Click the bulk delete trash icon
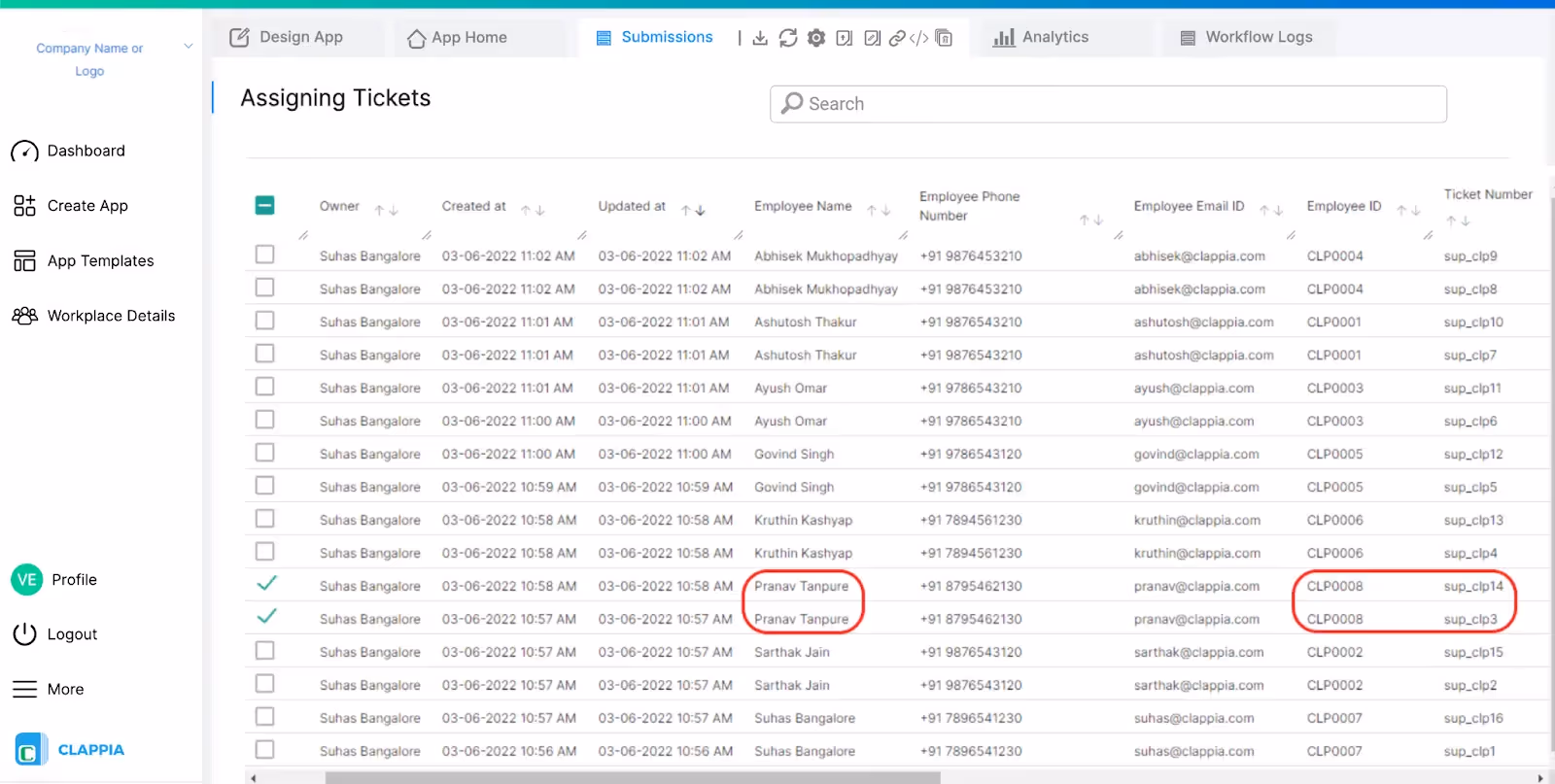The image size is (1555, 784). (x=944, y=38)
